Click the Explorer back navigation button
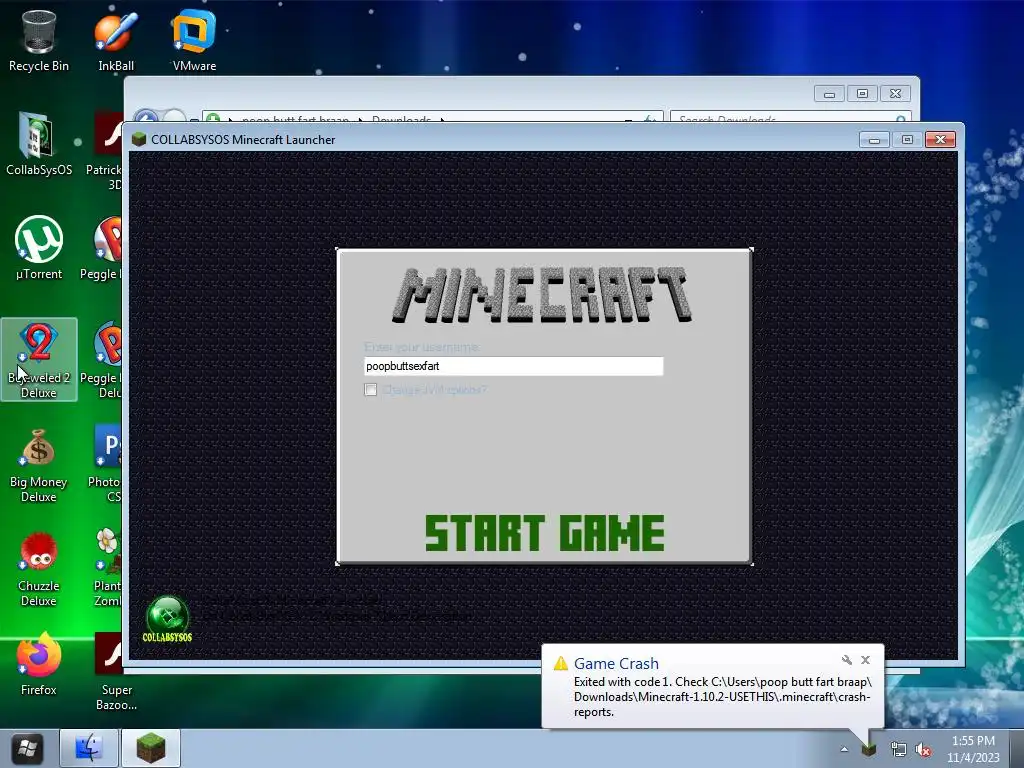1024x768 pixels. point(146,116)
